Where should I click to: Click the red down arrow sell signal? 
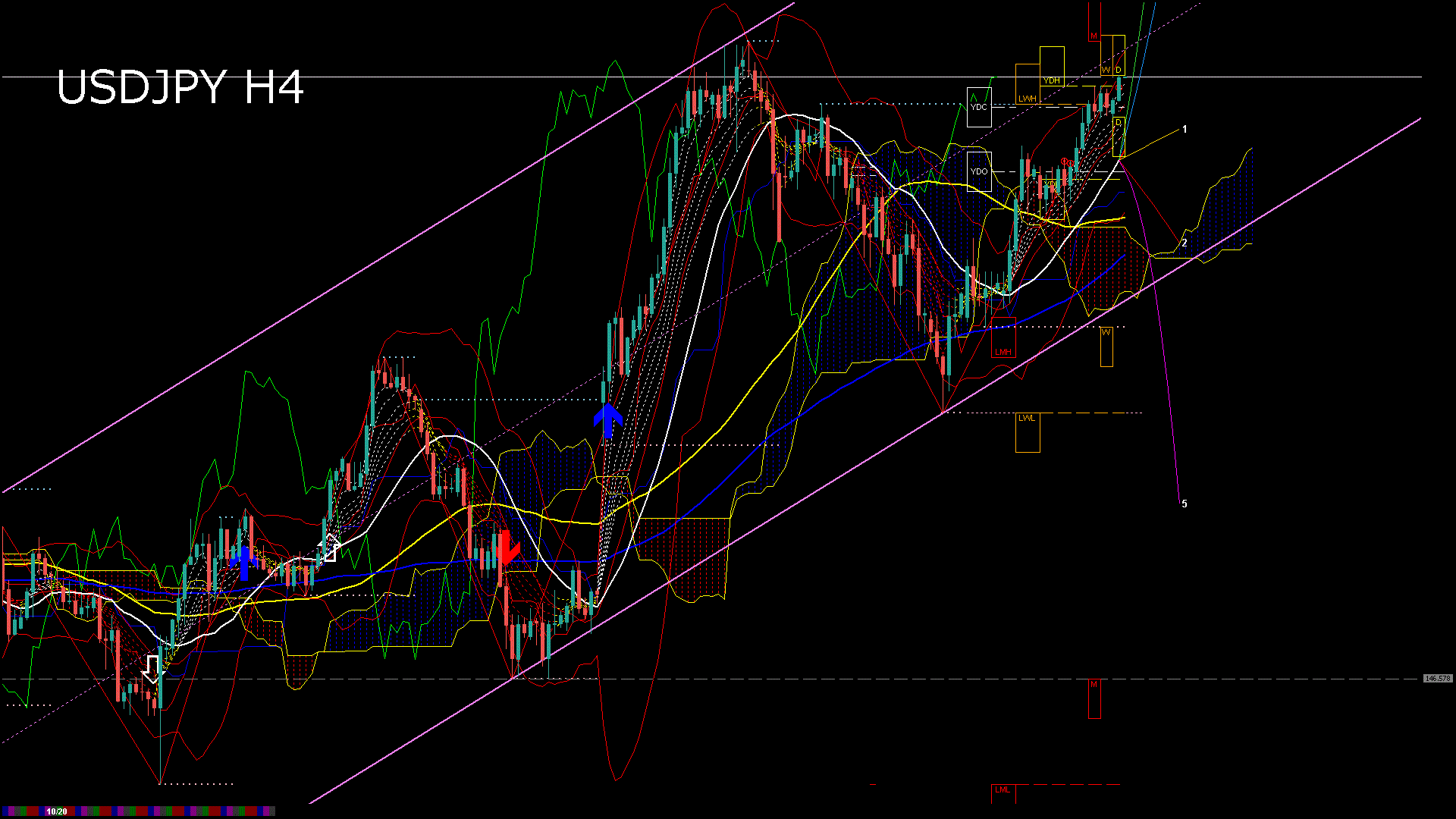tap(507, 548)
